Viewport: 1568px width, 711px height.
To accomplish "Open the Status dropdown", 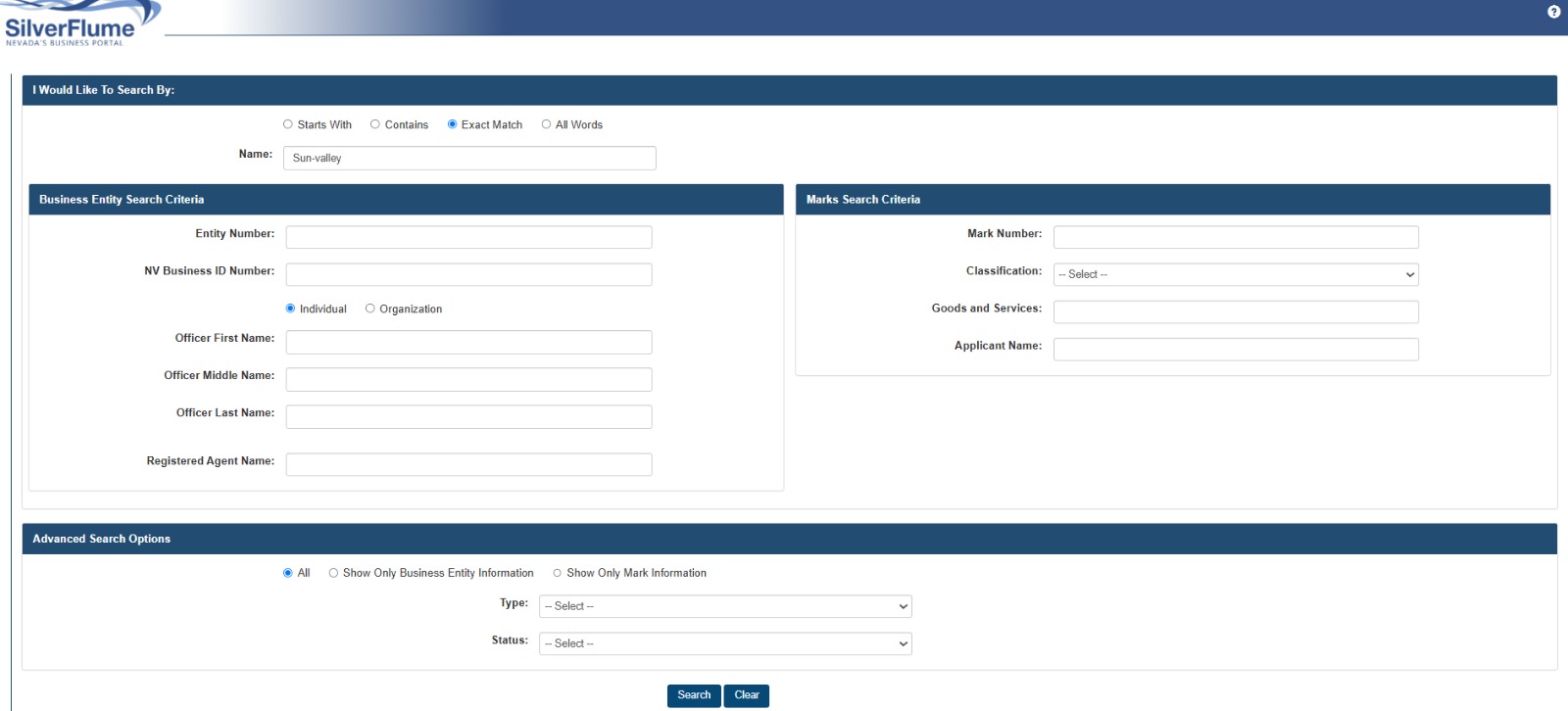I will [725, 643].
